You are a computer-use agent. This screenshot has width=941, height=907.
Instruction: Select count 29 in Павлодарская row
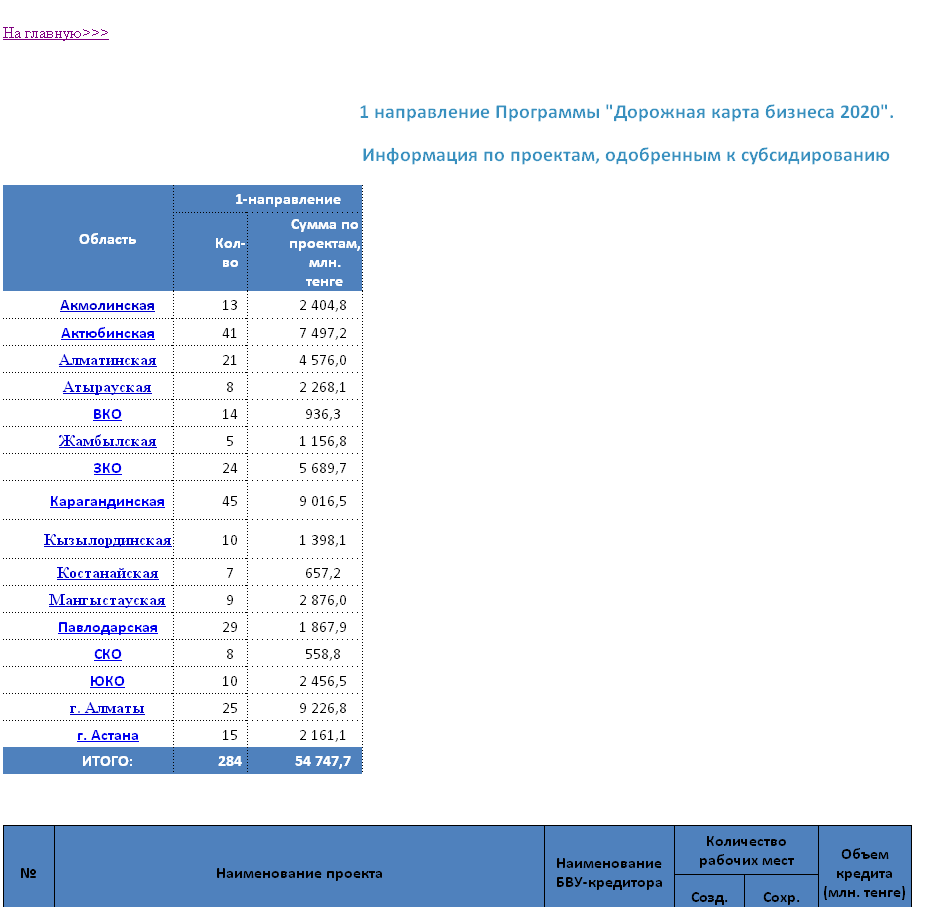[x=230, y=627]
